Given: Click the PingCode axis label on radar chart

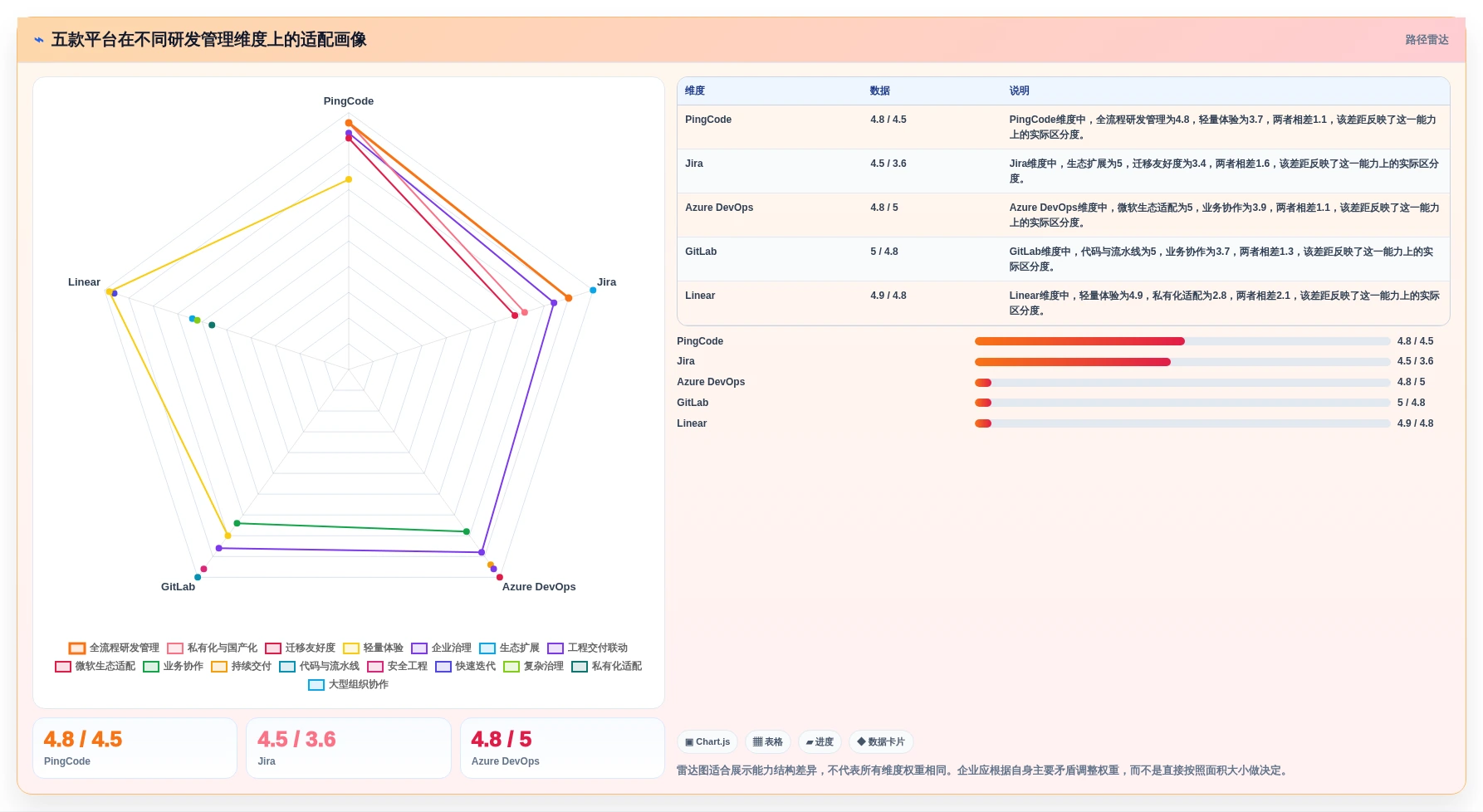Looking at the screenshot, I should pos(349,101).
